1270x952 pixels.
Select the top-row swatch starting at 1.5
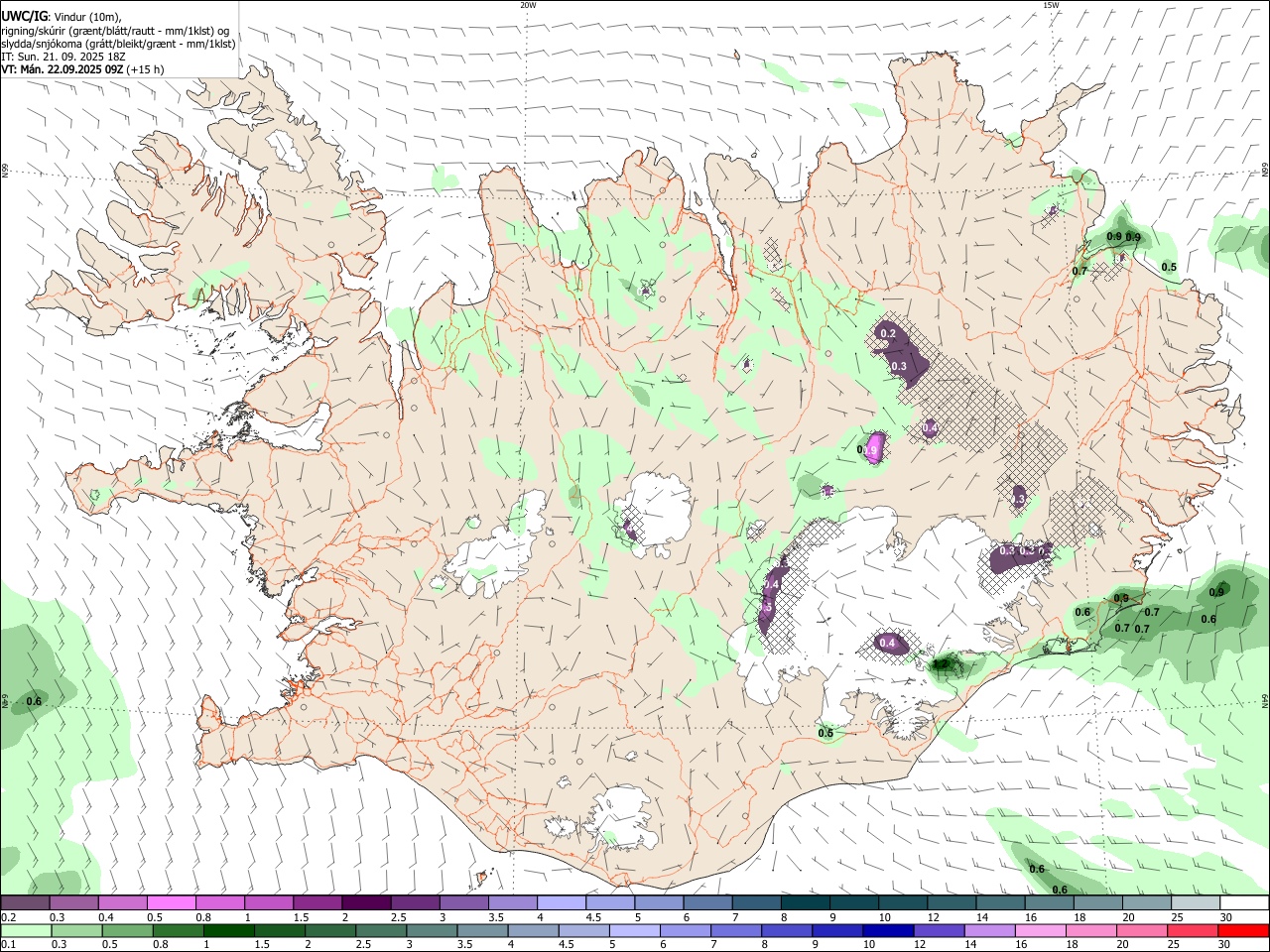317,902
